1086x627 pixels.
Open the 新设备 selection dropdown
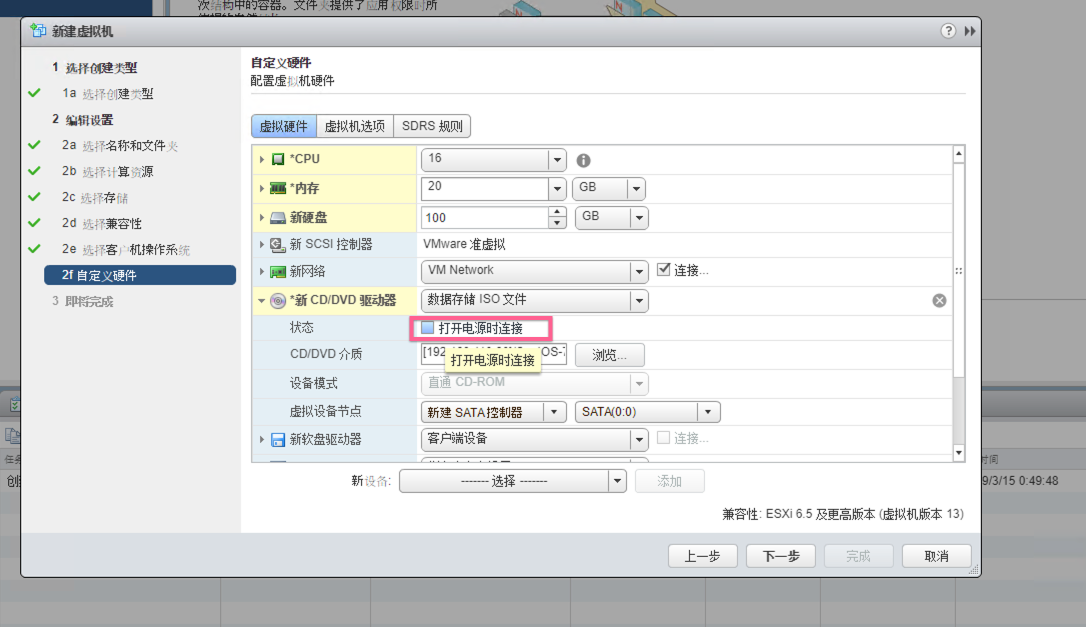coord(617,481)
